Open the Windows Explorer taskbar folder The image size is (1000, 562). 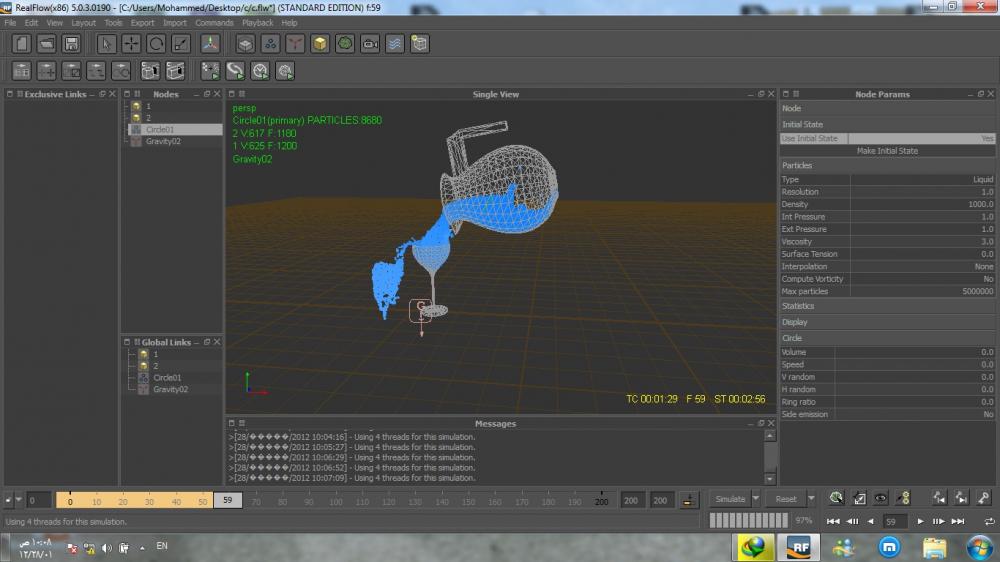(934, 547)
